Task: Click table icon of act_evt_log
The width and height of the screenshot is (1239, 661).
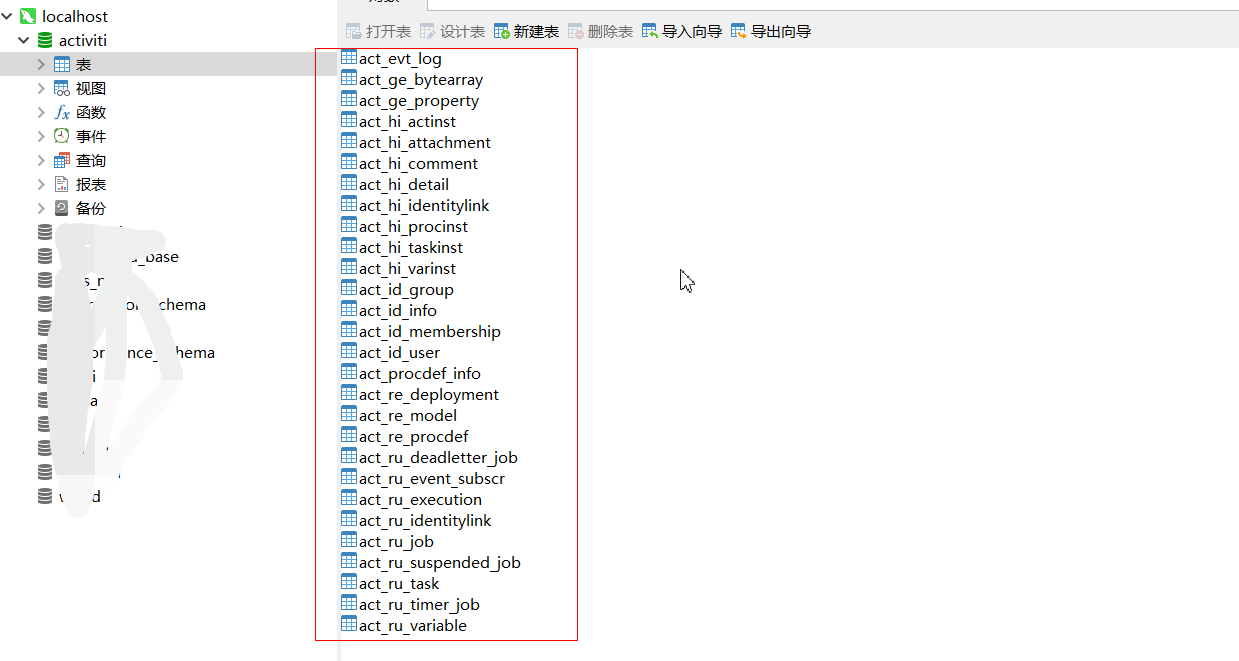Action: tap(349, 57)
